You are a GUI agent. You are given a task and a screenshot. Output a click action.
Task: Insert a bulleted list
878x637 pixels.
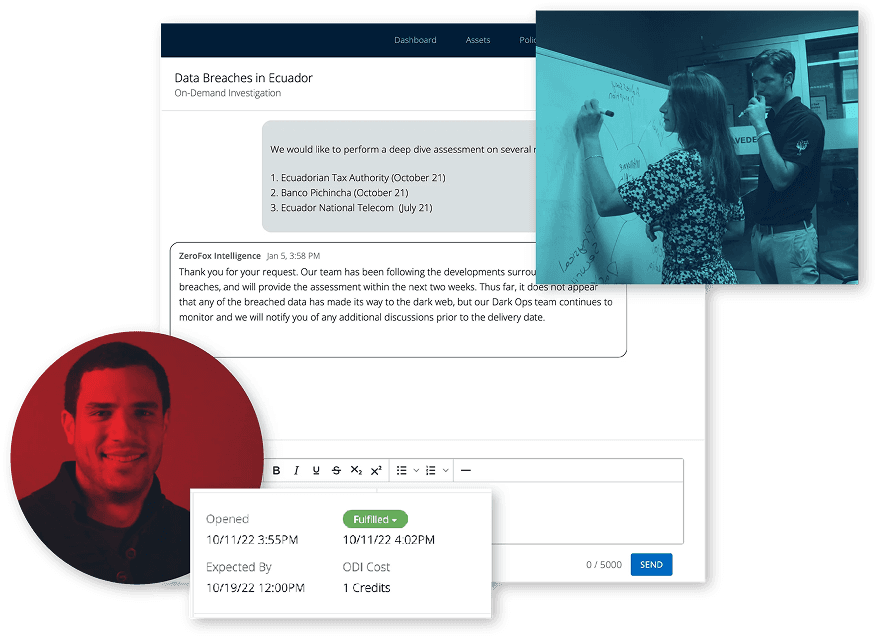click(x=402, y=470)
